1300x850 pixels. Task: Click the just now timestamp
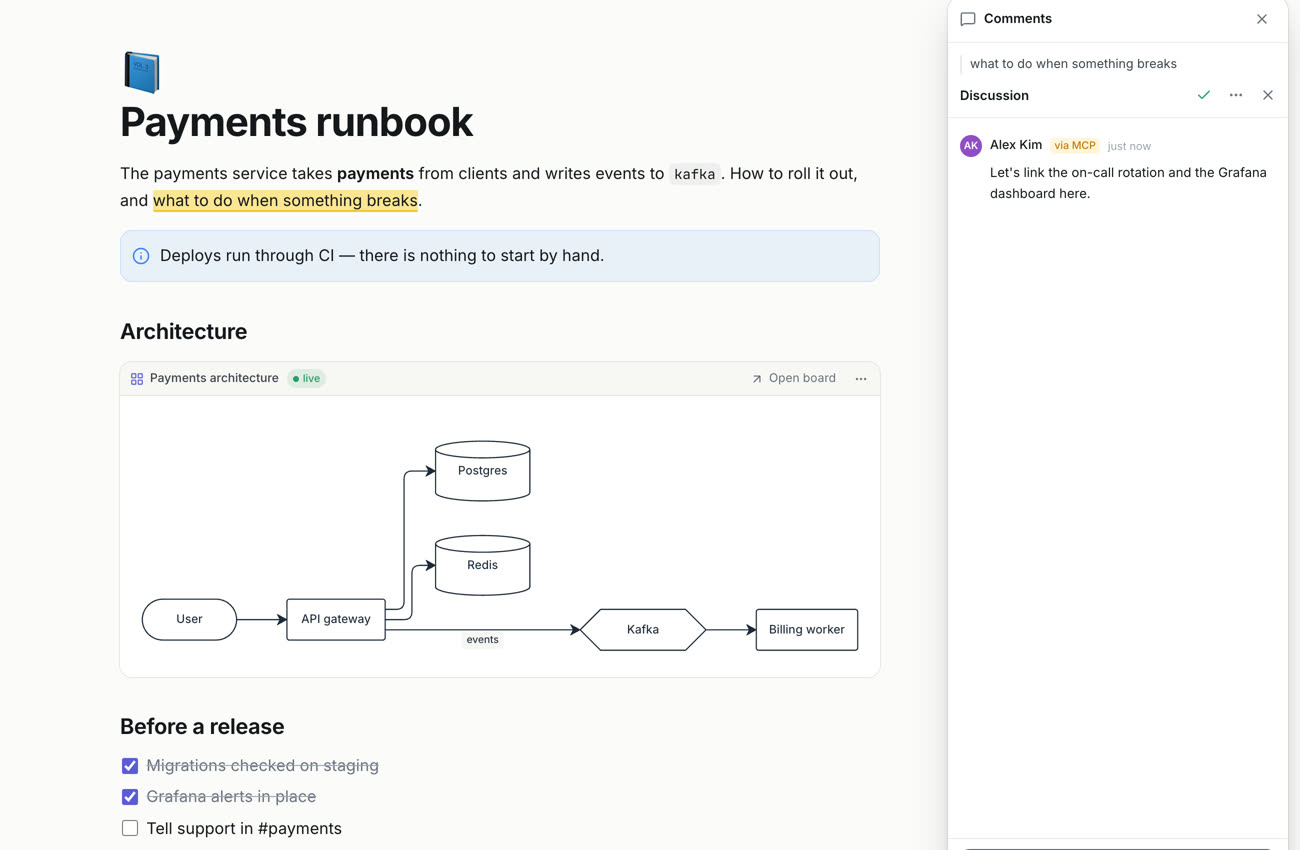(1129, 146)
